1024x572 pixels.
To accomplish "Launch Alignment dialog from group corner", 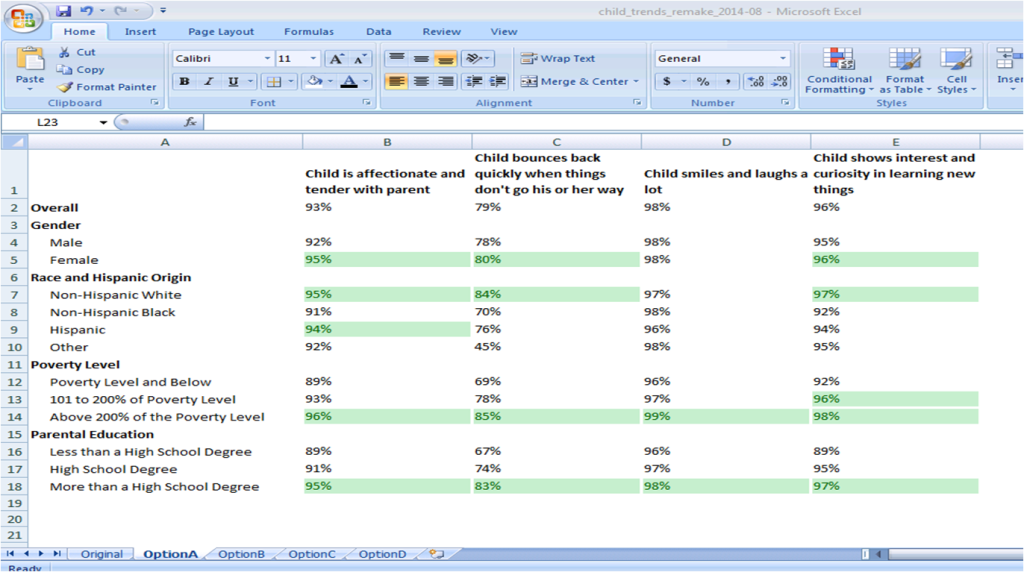I will coord(637,103).
